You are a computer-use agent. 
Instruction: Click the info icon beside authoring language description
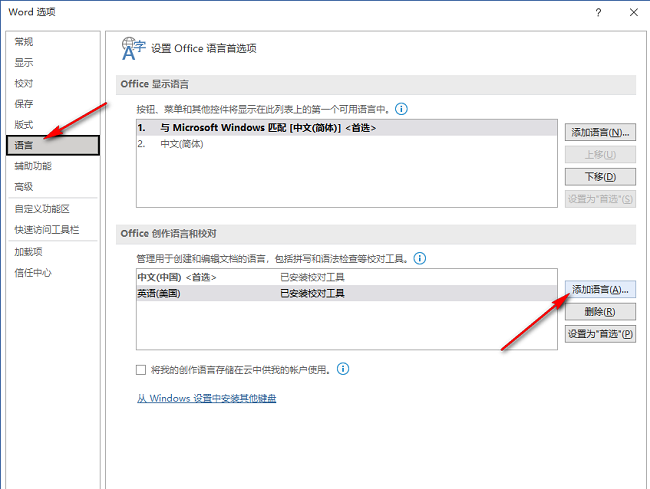click(x=420, y=259)
